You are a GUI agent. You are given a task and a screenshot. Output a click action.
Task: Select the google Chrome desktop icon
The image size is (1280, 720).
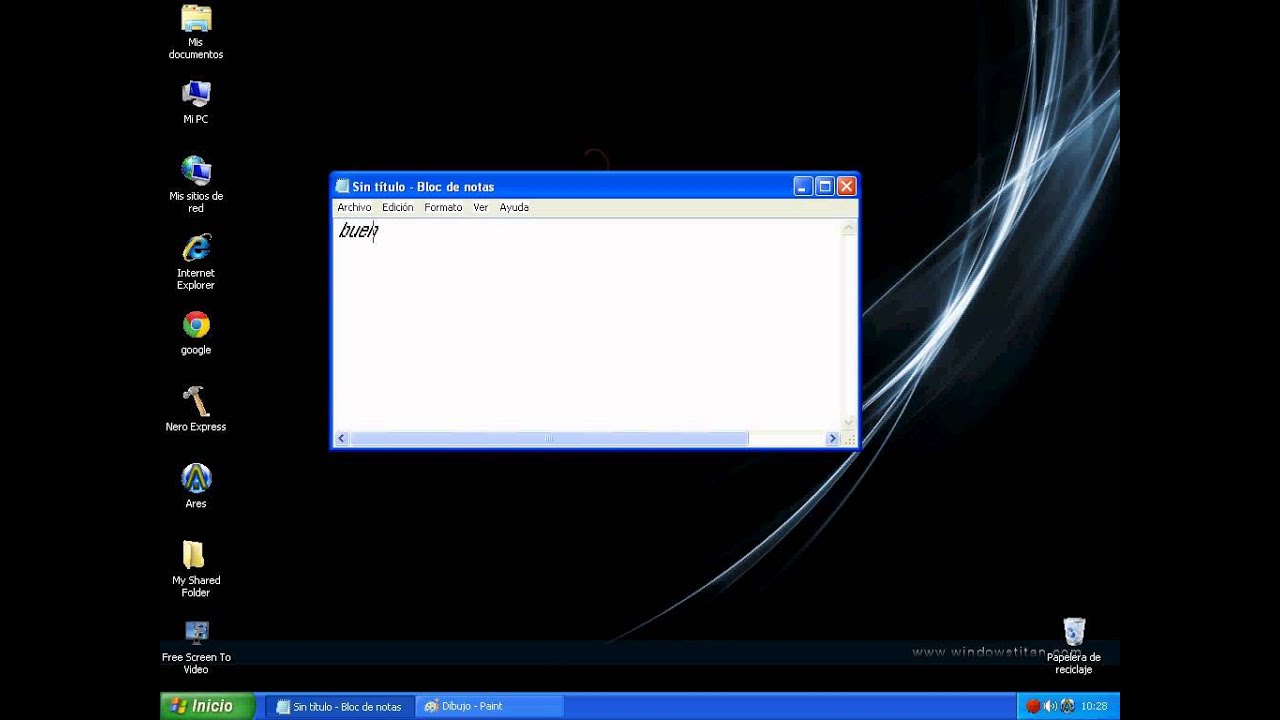pos(196,333)
